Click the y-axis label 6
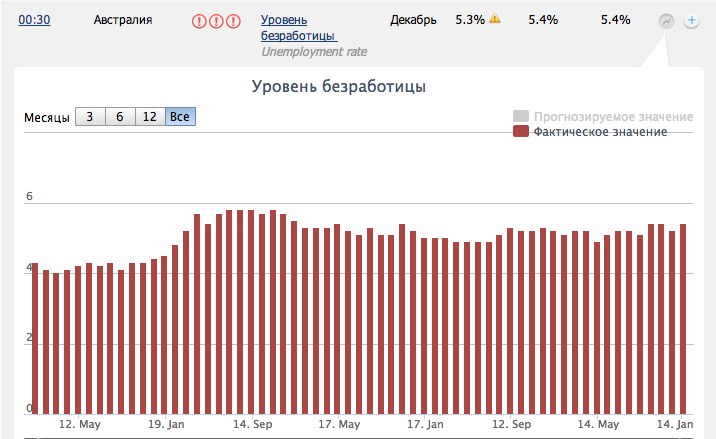 (29, 196)
